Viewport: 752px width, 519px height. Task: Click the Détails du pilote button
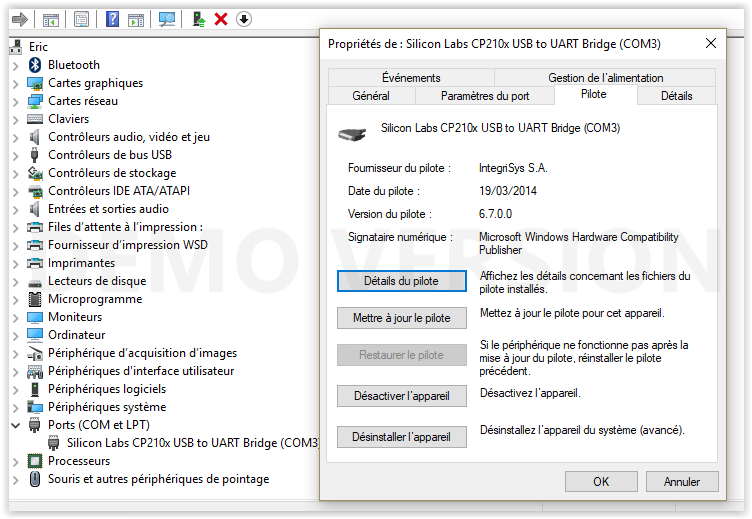[x=402, y=281]
